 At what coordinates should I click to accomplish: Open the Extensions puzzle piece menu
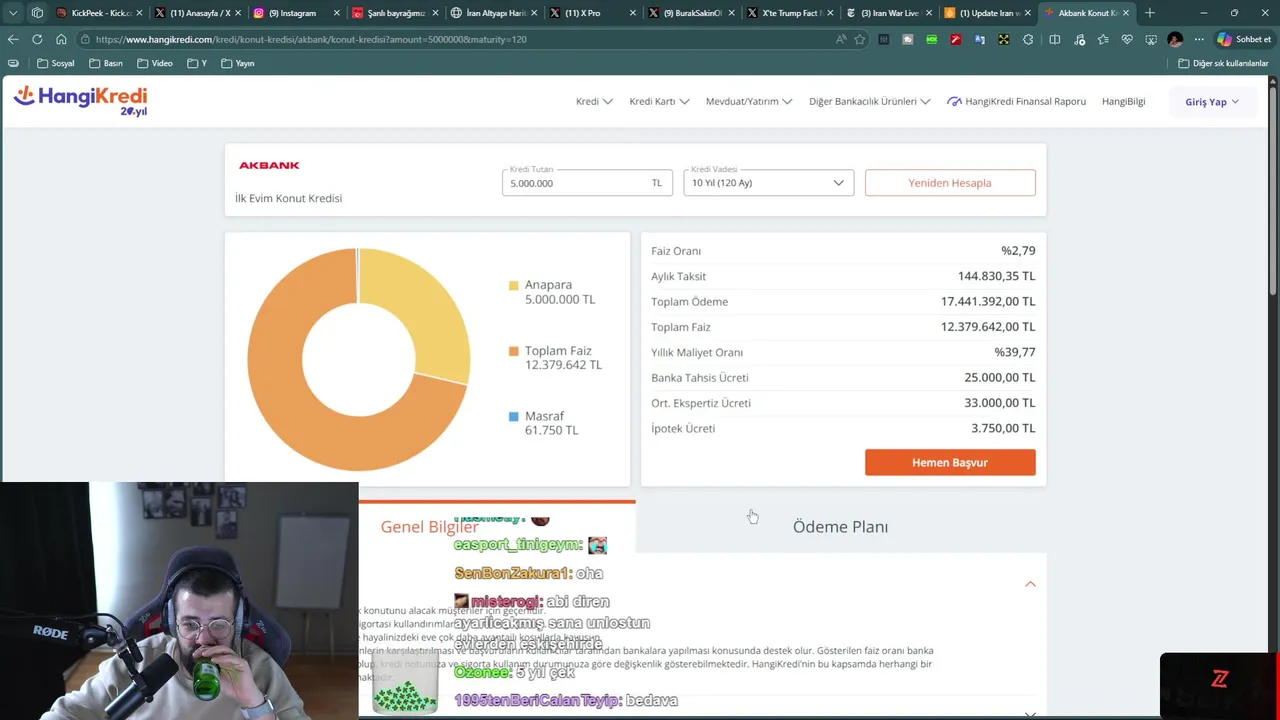pos(1028,39)
